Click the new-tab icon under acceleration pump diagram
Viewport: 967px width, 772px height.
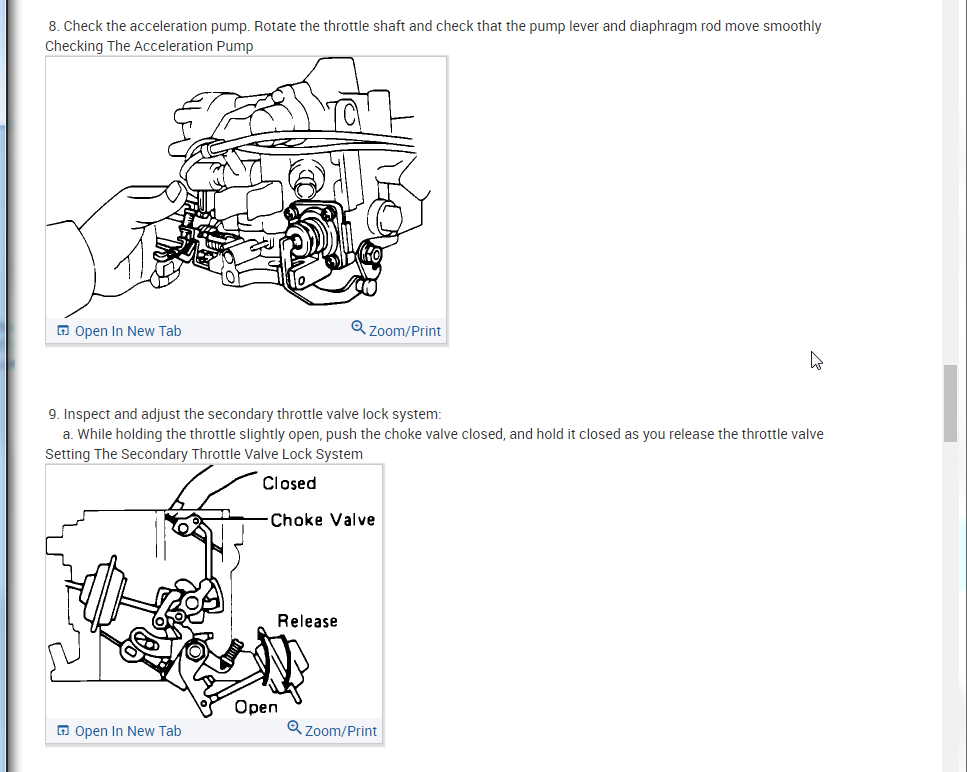pos(63,331)
